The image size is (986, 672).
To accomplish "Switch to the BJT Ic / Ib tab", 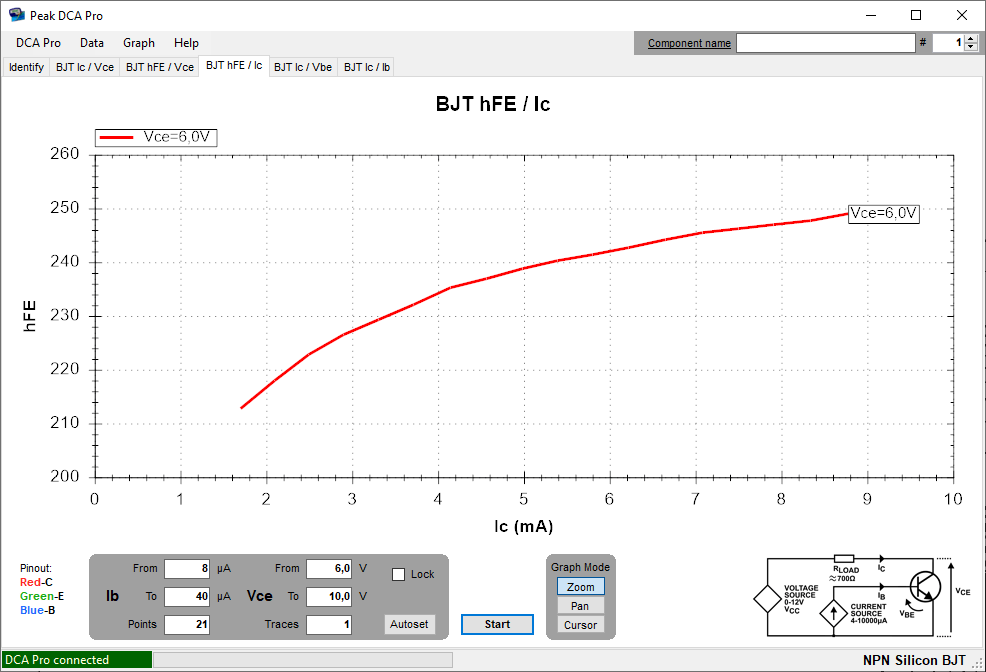I will coord(367,67).
